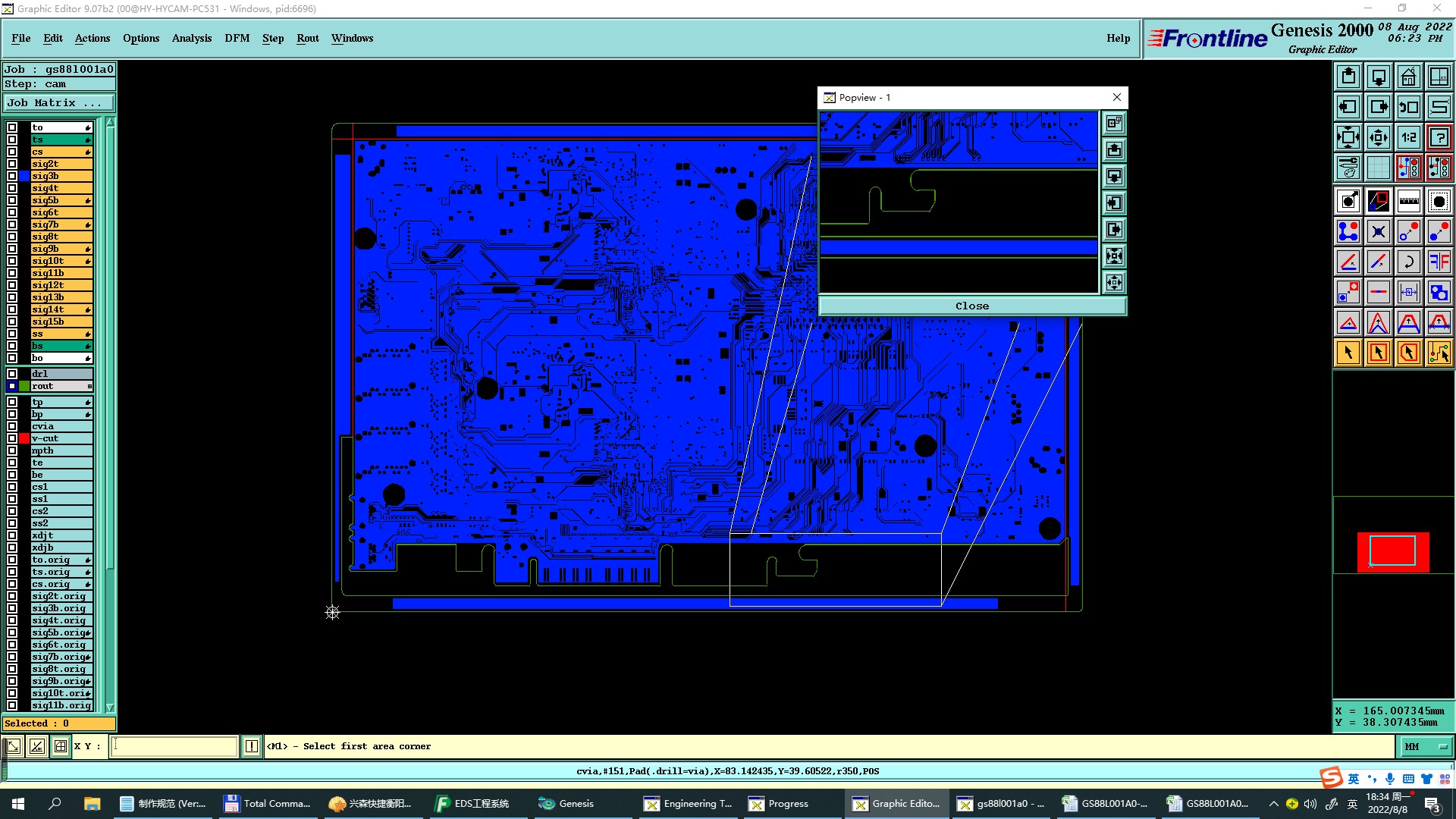Click the blue sig3b layer color swatch
This screenshot has width=1456, height=819.
[x=24, y=176]
